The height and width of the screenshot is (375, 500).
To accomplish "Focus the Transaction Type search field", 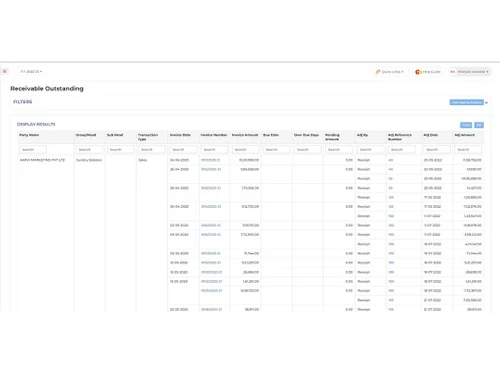I will pyautogui.click(x=152, y=150).
